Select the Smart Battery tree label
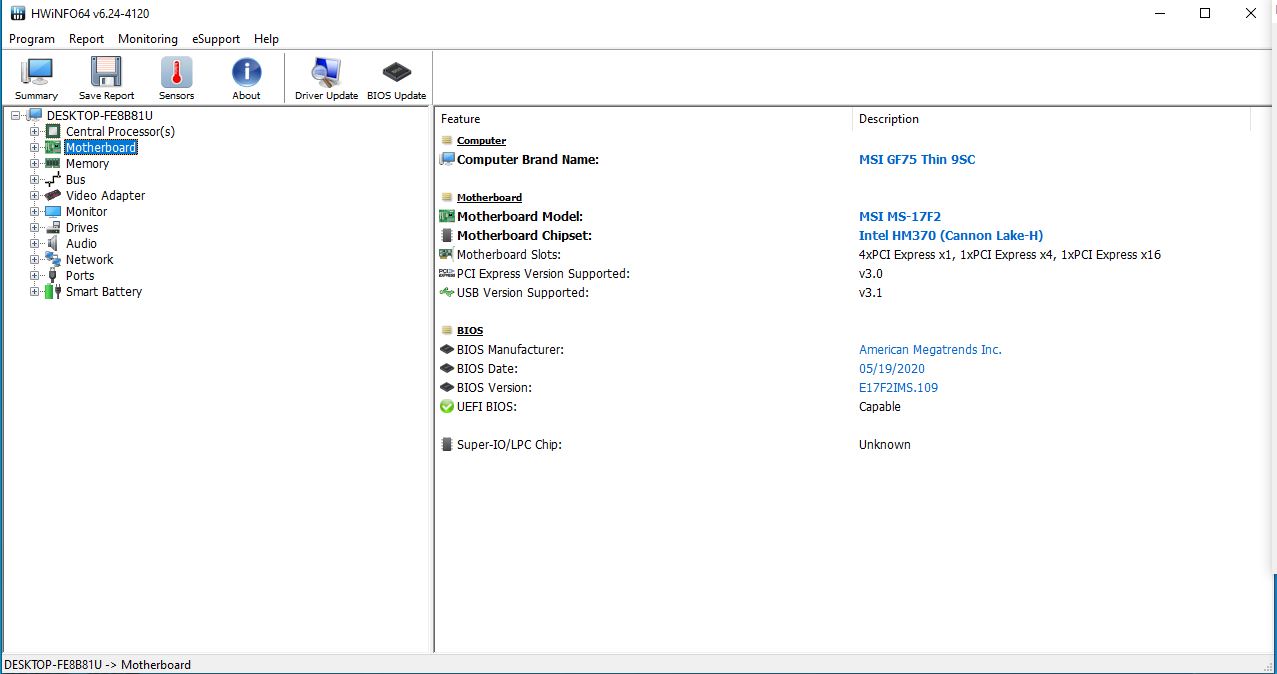The height and width of the screenshot is (674, 1277). point(104,291)
